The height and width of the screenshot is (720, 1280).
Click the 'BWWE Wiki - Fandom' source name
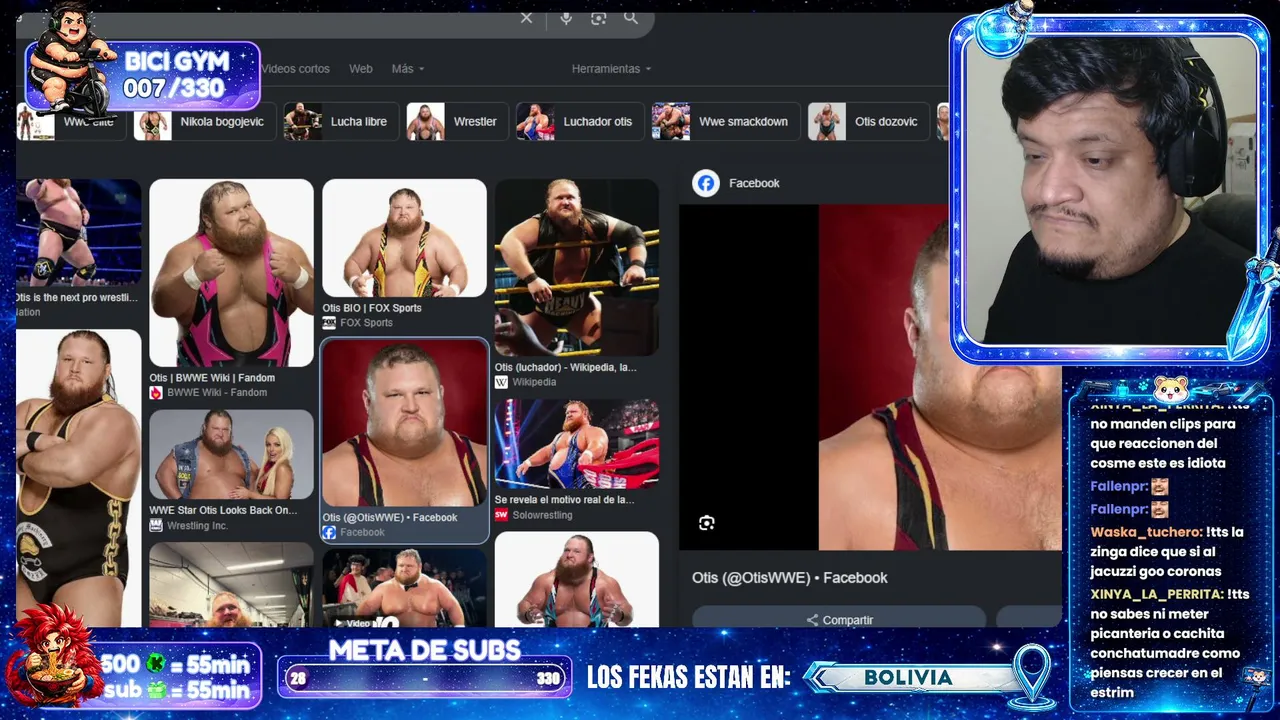pos(217,393)
